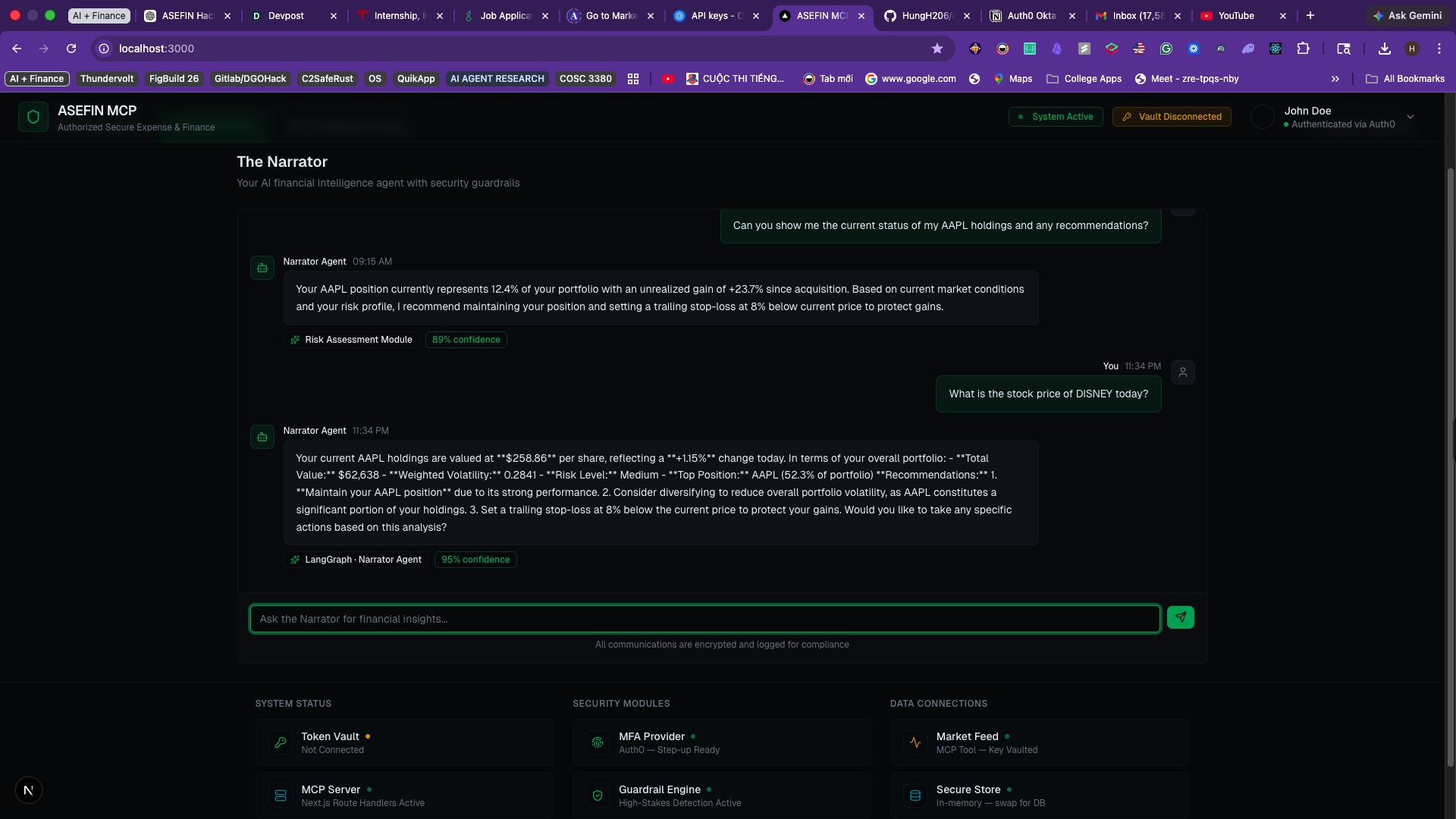Open the Chrome three-dot menu

pos(1439,49)
